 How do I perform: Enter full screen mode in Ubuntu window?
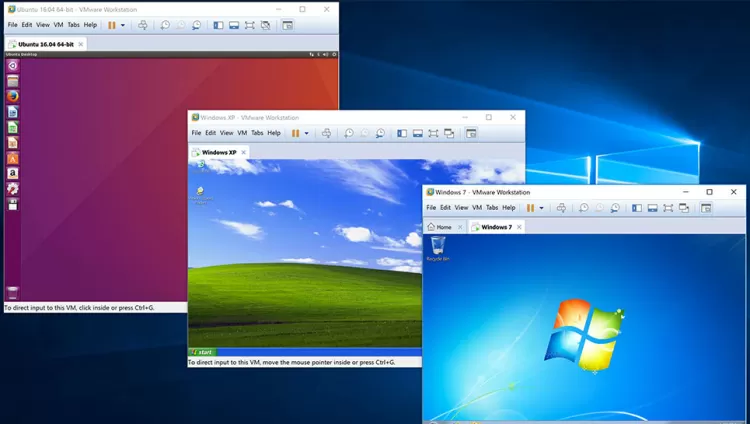[x=250, y=25]
